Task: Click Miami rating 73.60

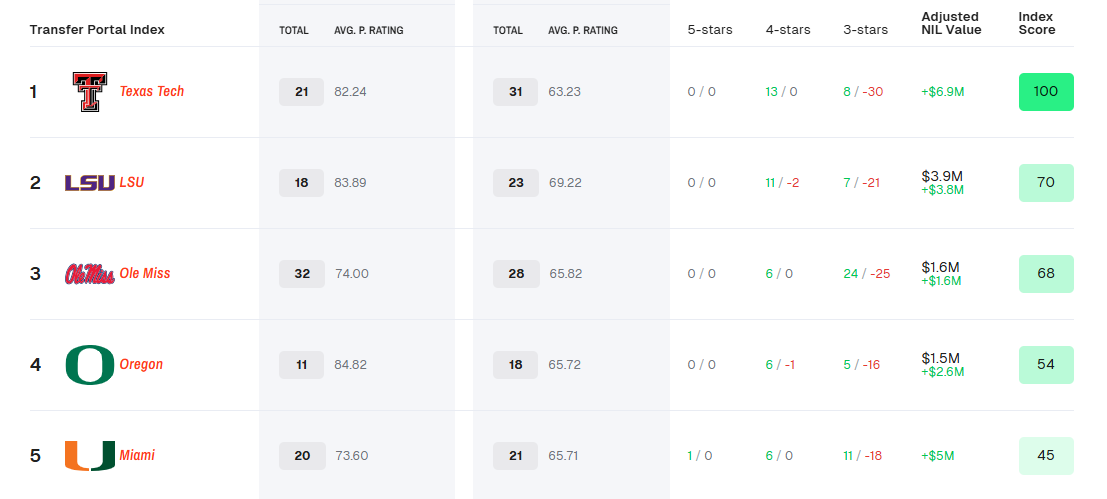Action: click(x=352, y=456)
